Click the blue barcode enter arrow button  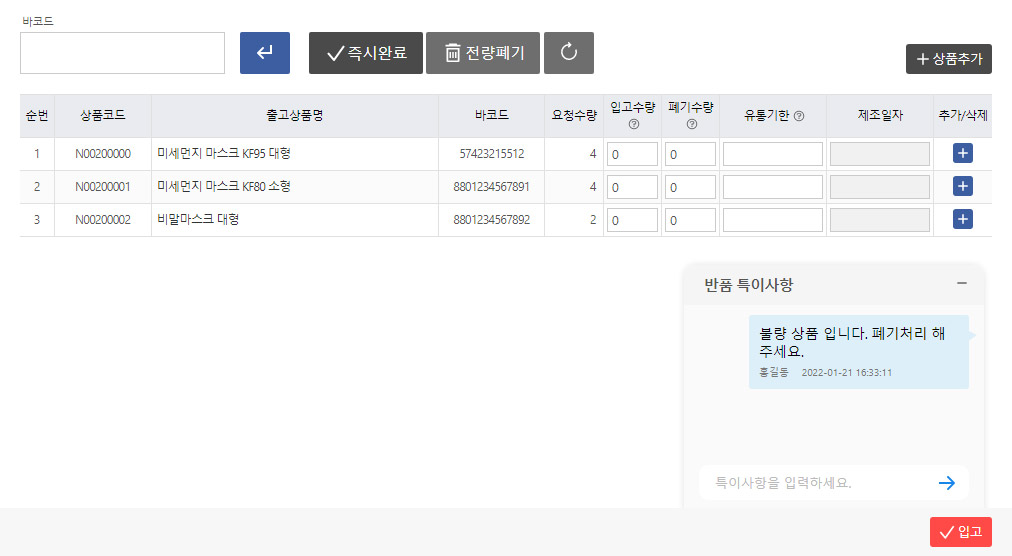point(265,53)
